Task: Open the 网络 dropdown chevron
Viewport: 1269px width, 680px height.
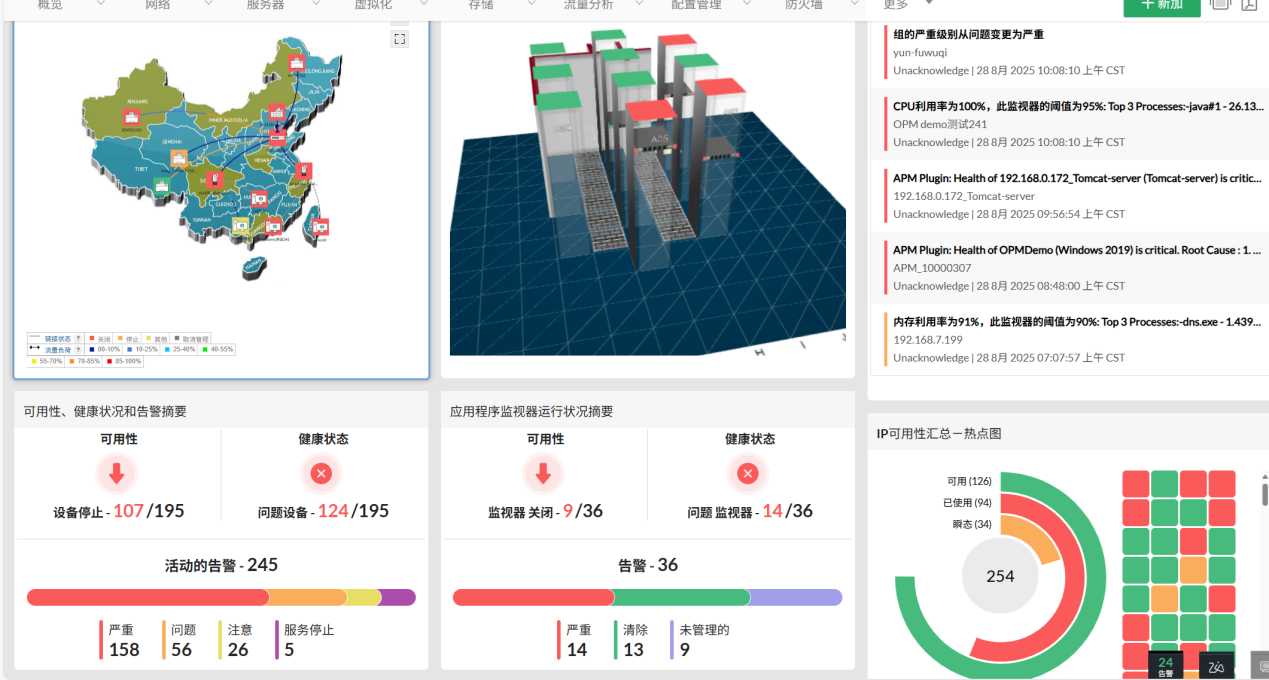Action: [207, 4]
